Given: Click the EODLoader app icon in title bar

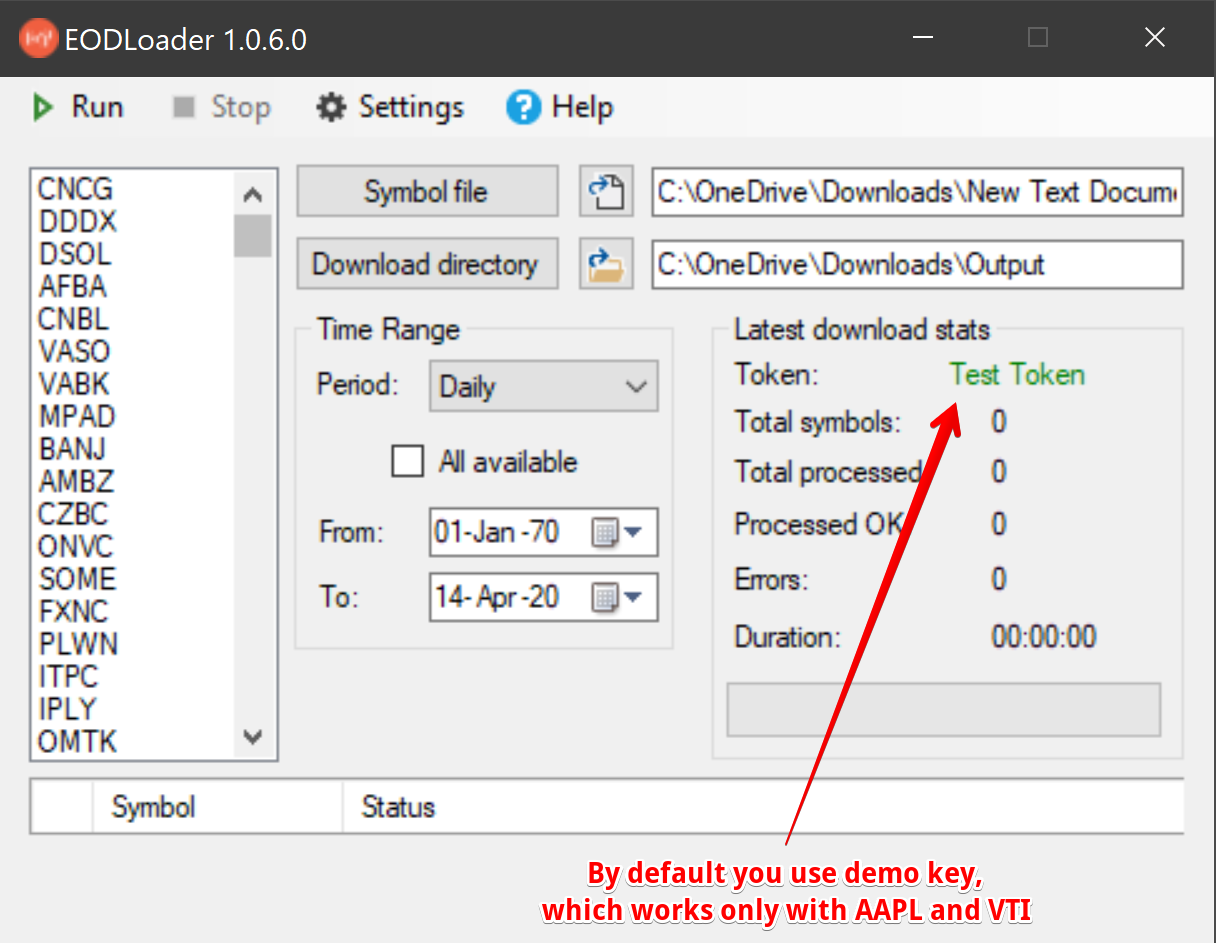Looking at the screenshot, I should (x=39, y=39).
